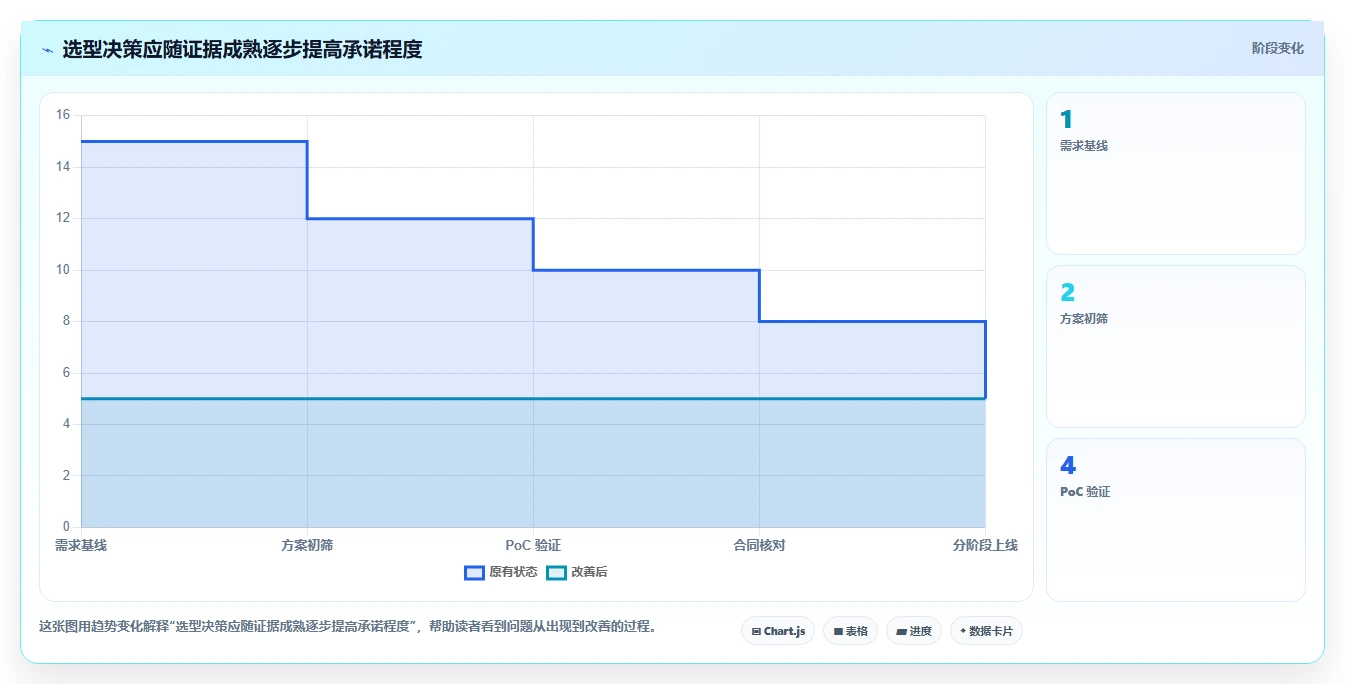Open the 方案初筛 card numbered 2
This screenshot has height=684, width=1345.
[x=1176, y=347]
